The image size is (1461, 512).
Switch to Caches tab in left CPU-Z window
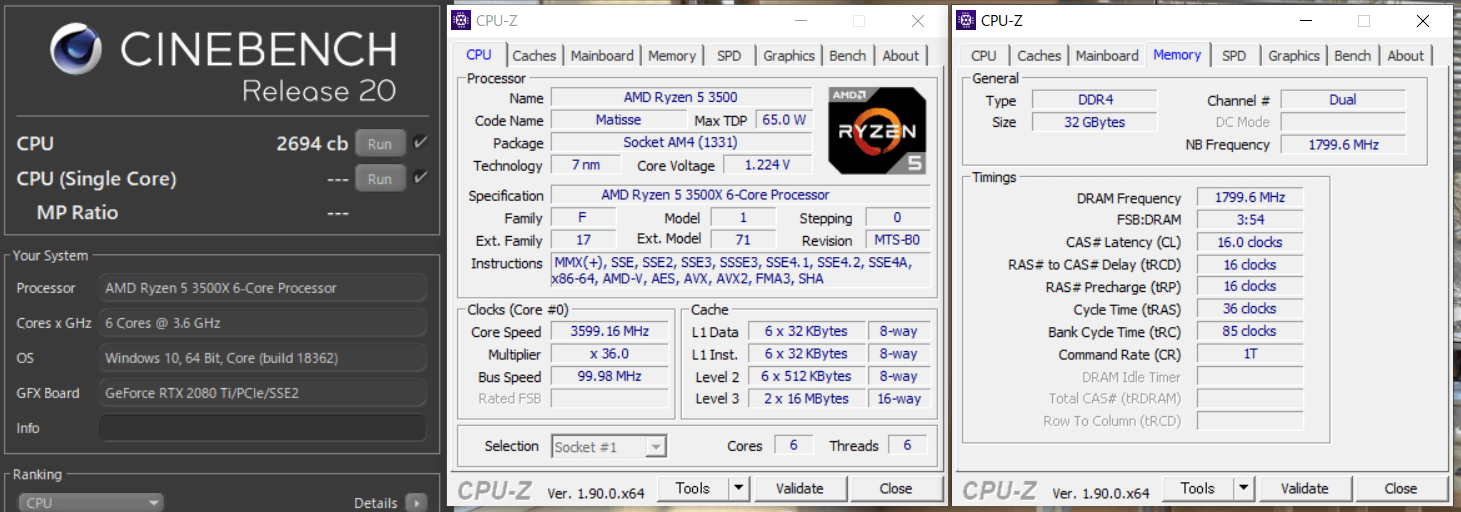pos(535,56)
